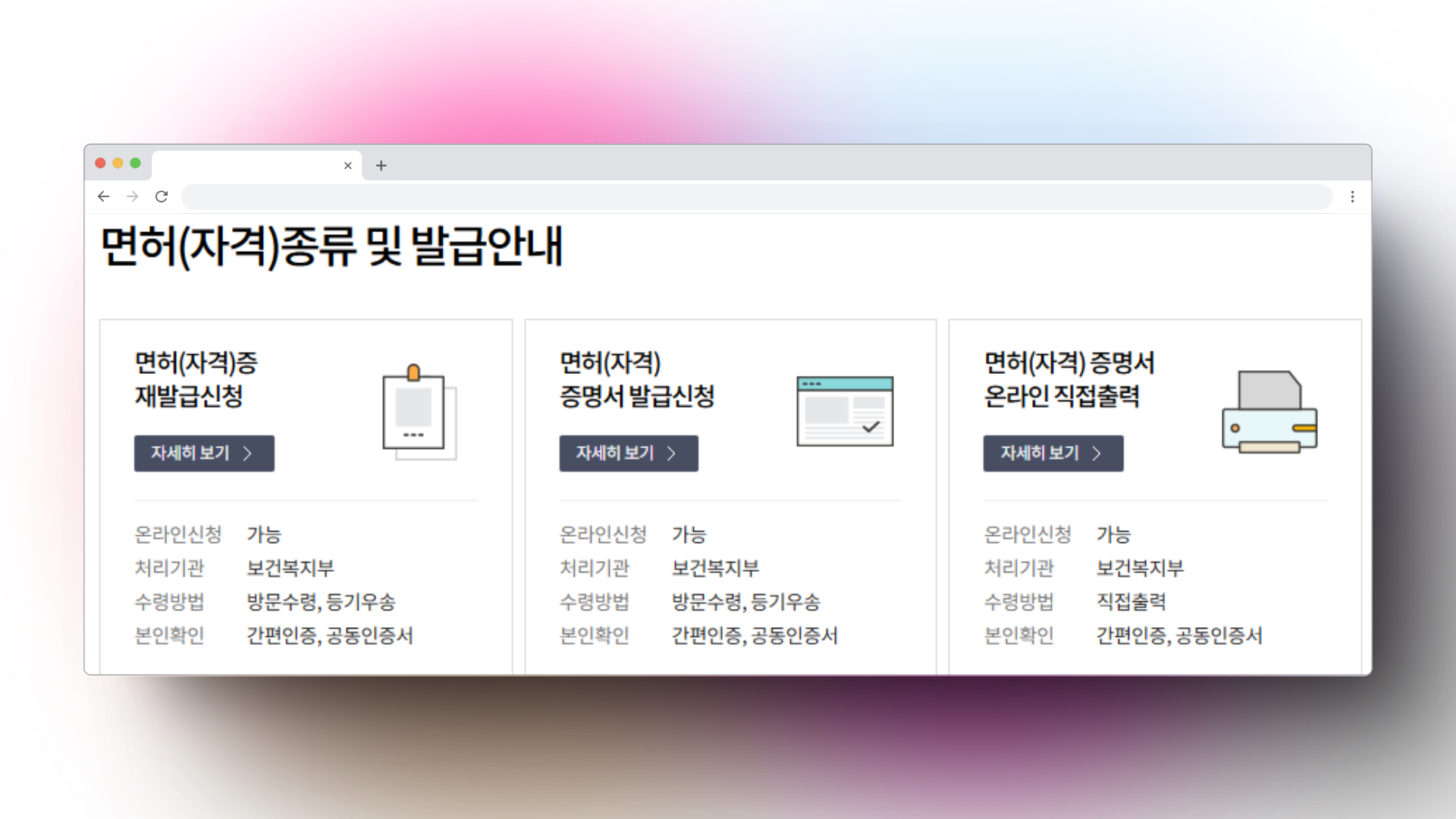Click the 면허(자격) 증명서 온라인 직접출력 title
1456x819 pixels.
1068,379
